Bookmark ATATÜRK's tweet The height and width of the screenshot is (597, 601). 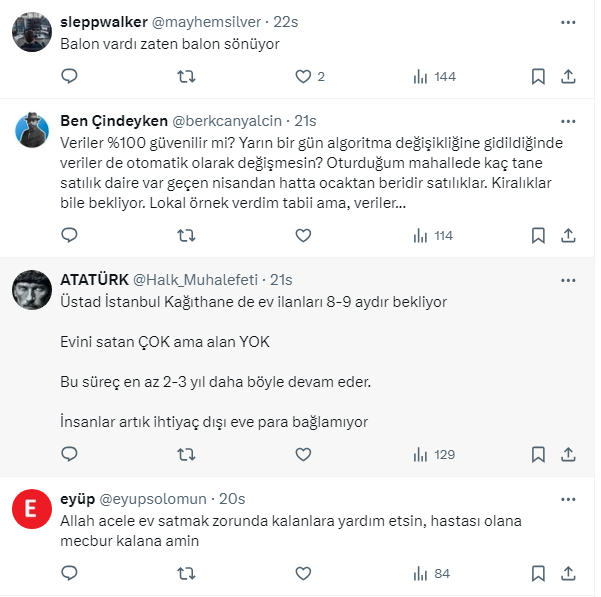click(538, 454)
